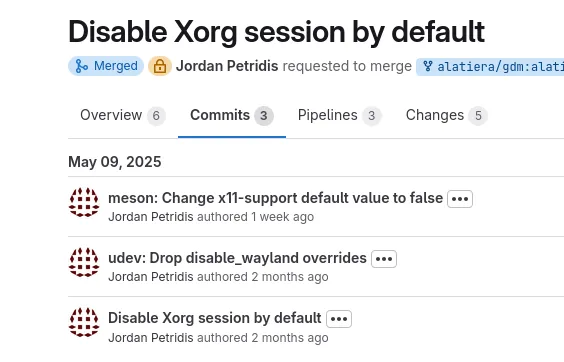Click the orange lock confidentiality icon
This screenshot has width=564, height=362.
click(x=160, y=66)
